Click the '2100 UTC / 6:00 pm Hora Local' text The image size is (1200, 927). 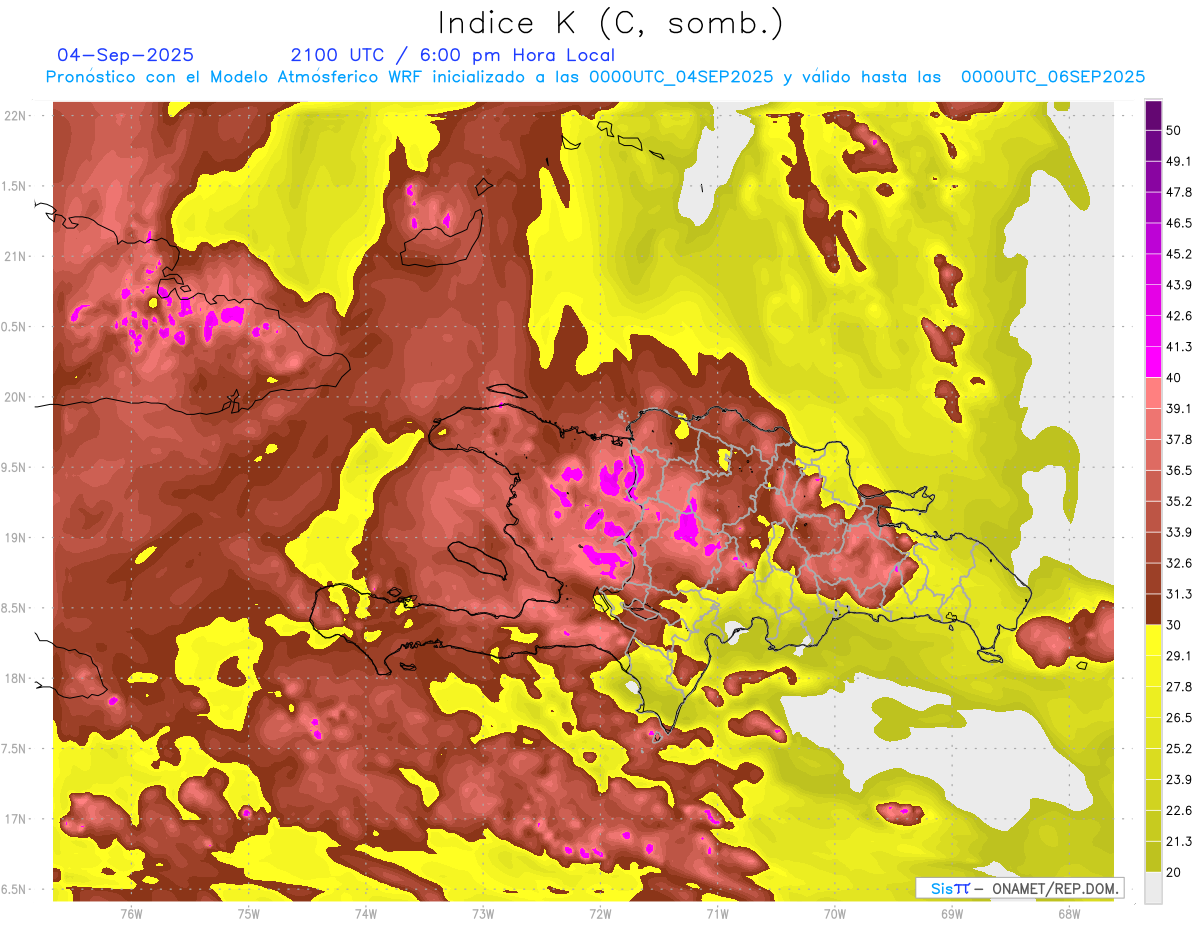(x=453, y=55)
